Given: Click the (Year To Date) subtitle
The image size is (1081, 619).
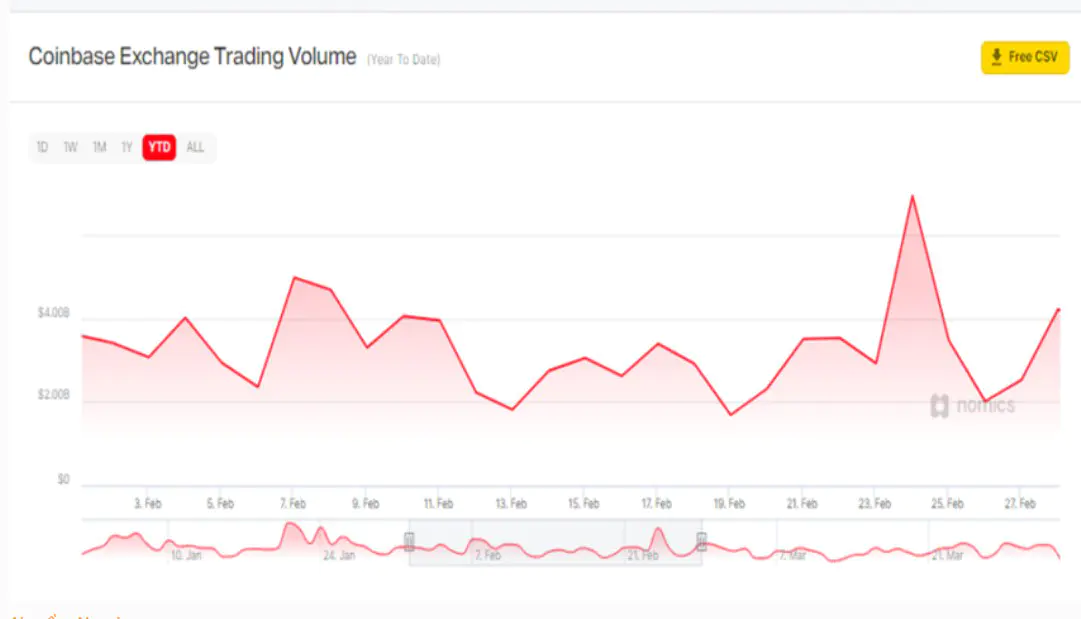Looking at the screenshot, I should [x=403, y=60].
